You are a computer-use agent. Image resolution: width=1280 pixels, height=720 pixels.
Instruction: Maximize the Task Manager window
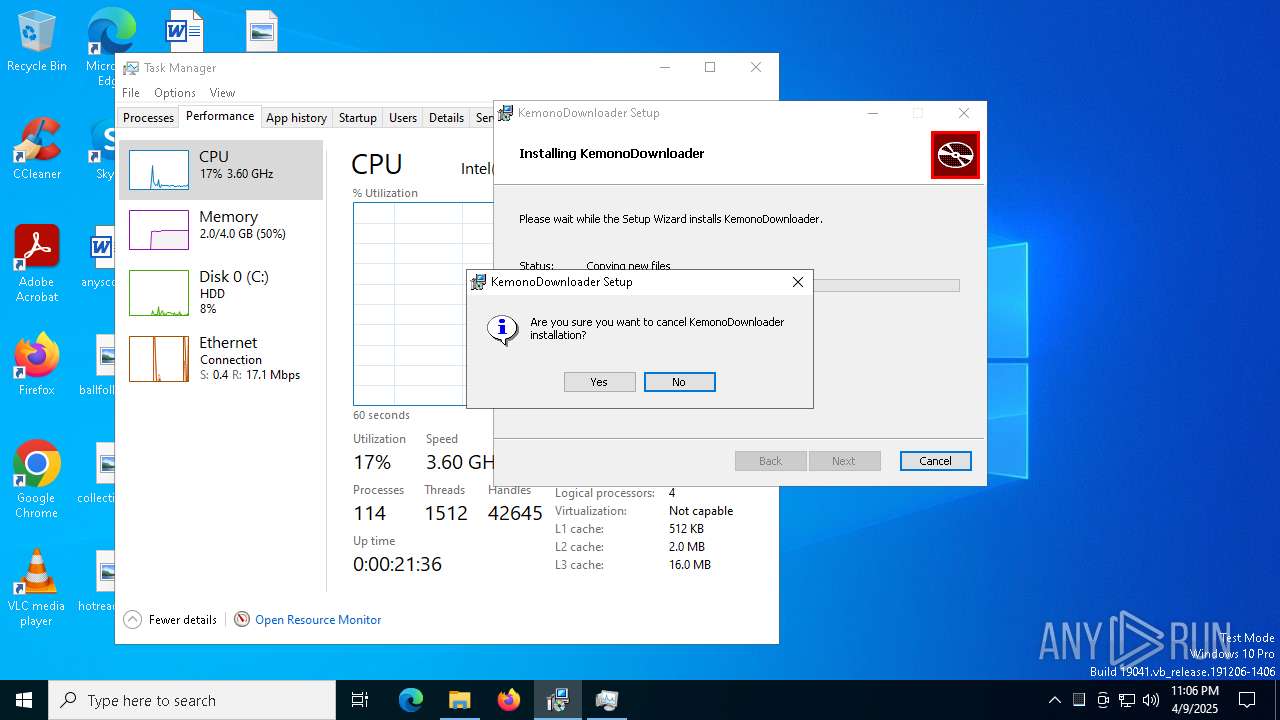pos(710,67)
